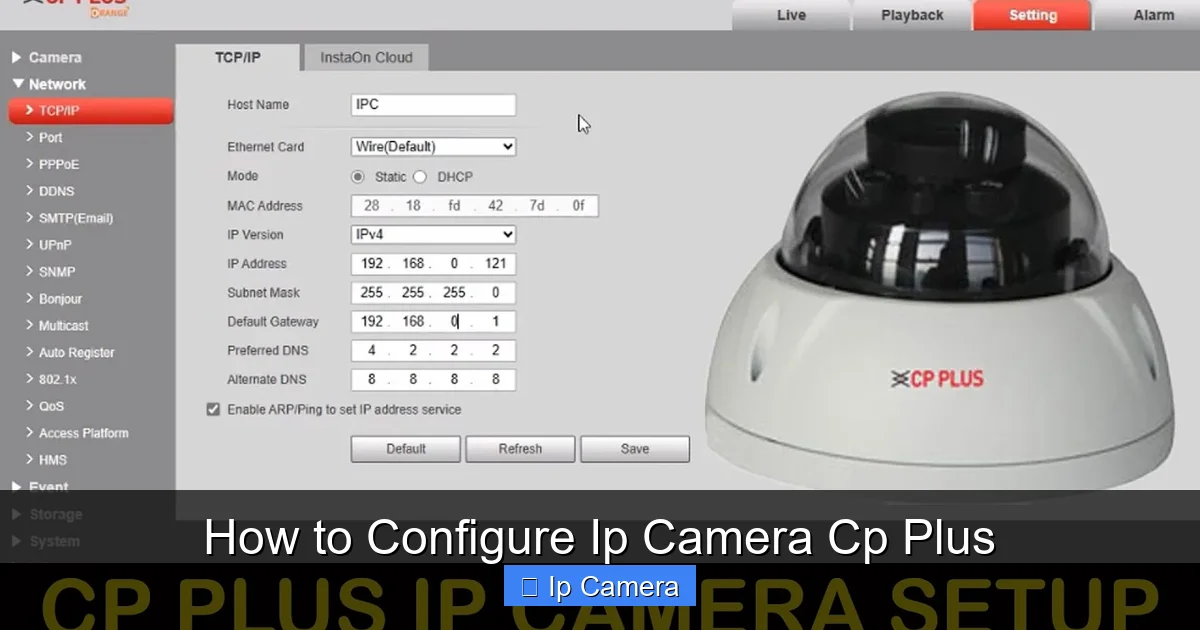Click the Subnet Mask field
1200x630 pixels.
pos(434,293)
